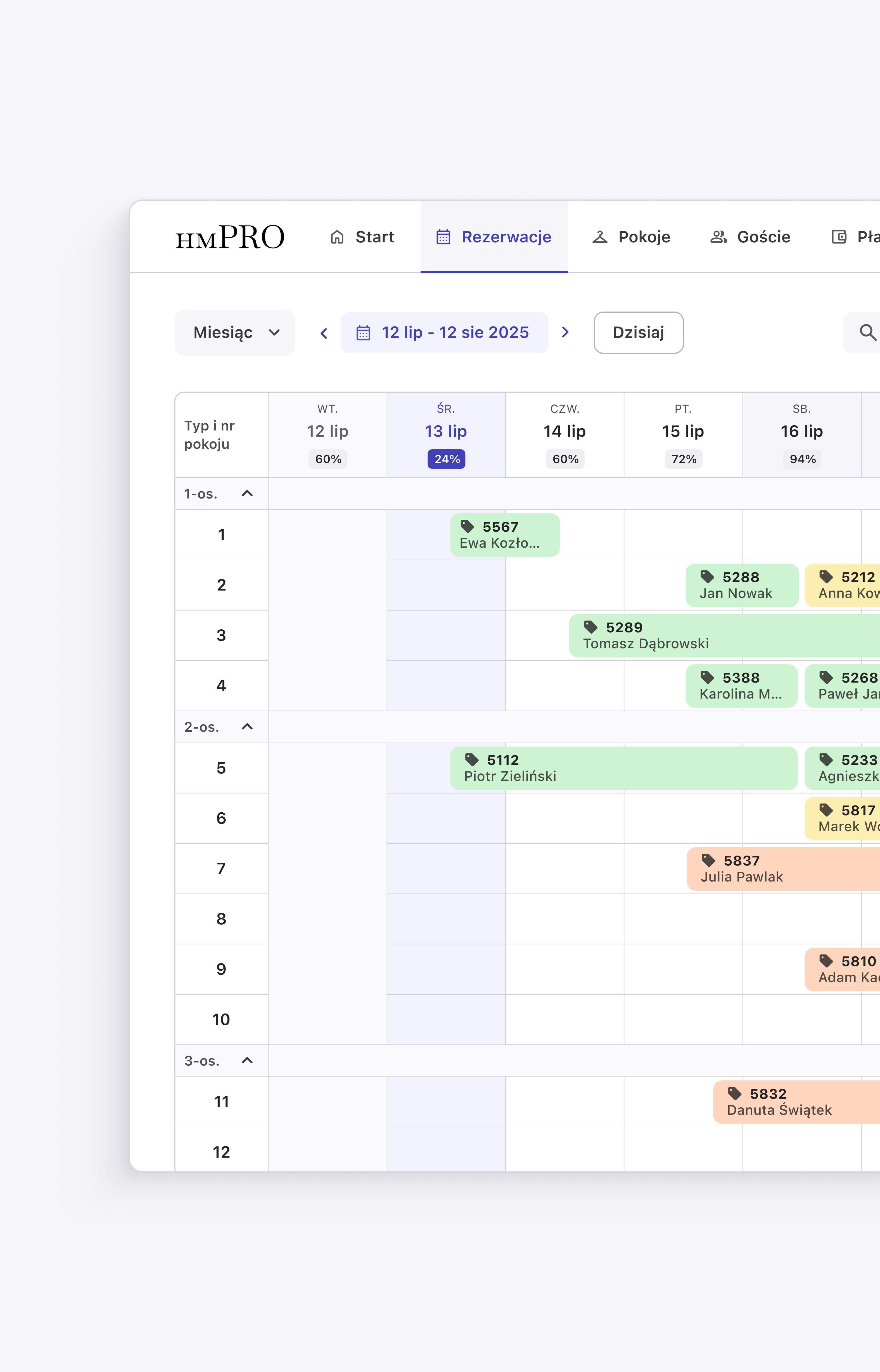Click the search magnifier icon

pos(867,332)
